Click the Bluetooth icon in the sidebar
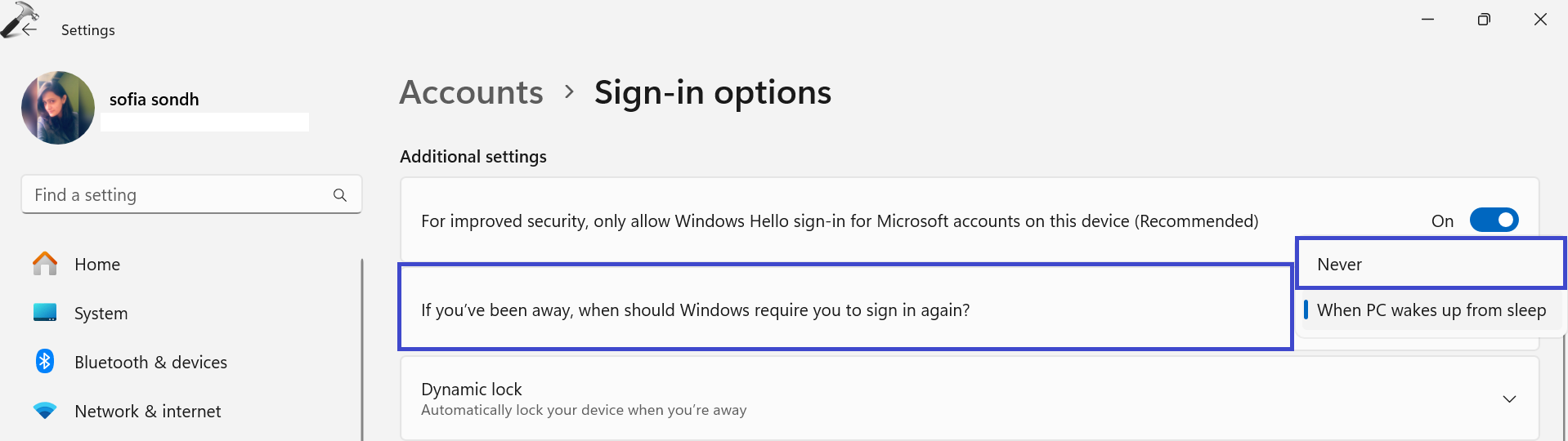 pyautogui.click(x=45, y=361)
